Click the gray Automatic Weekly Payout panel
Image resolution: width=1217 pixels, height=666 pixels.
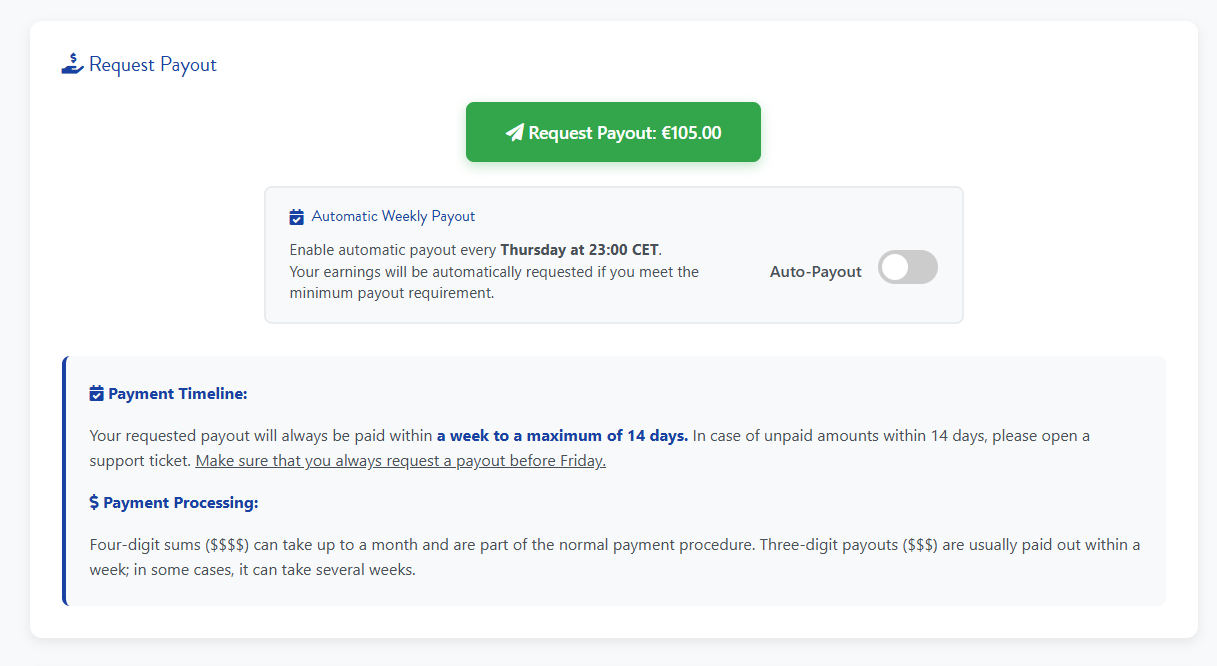(613, 310)
